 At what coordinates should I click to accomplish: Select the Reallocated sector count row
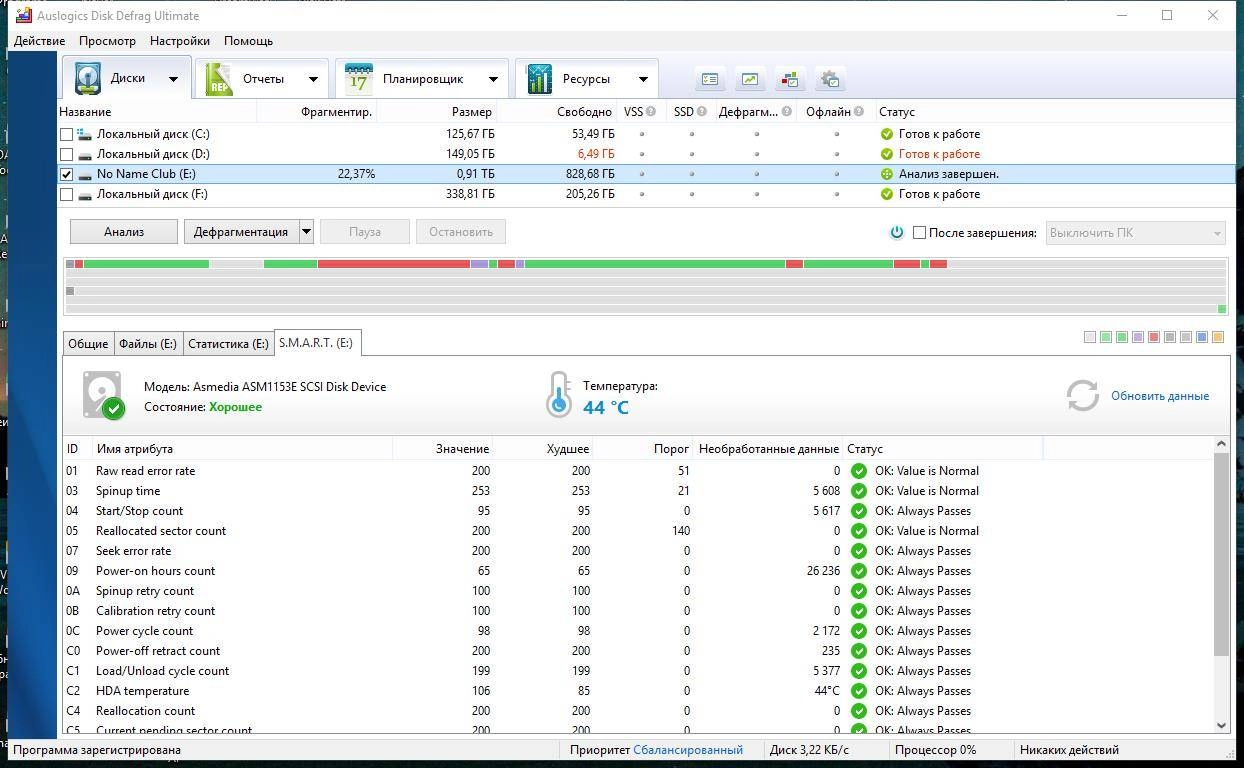(640, 531)
